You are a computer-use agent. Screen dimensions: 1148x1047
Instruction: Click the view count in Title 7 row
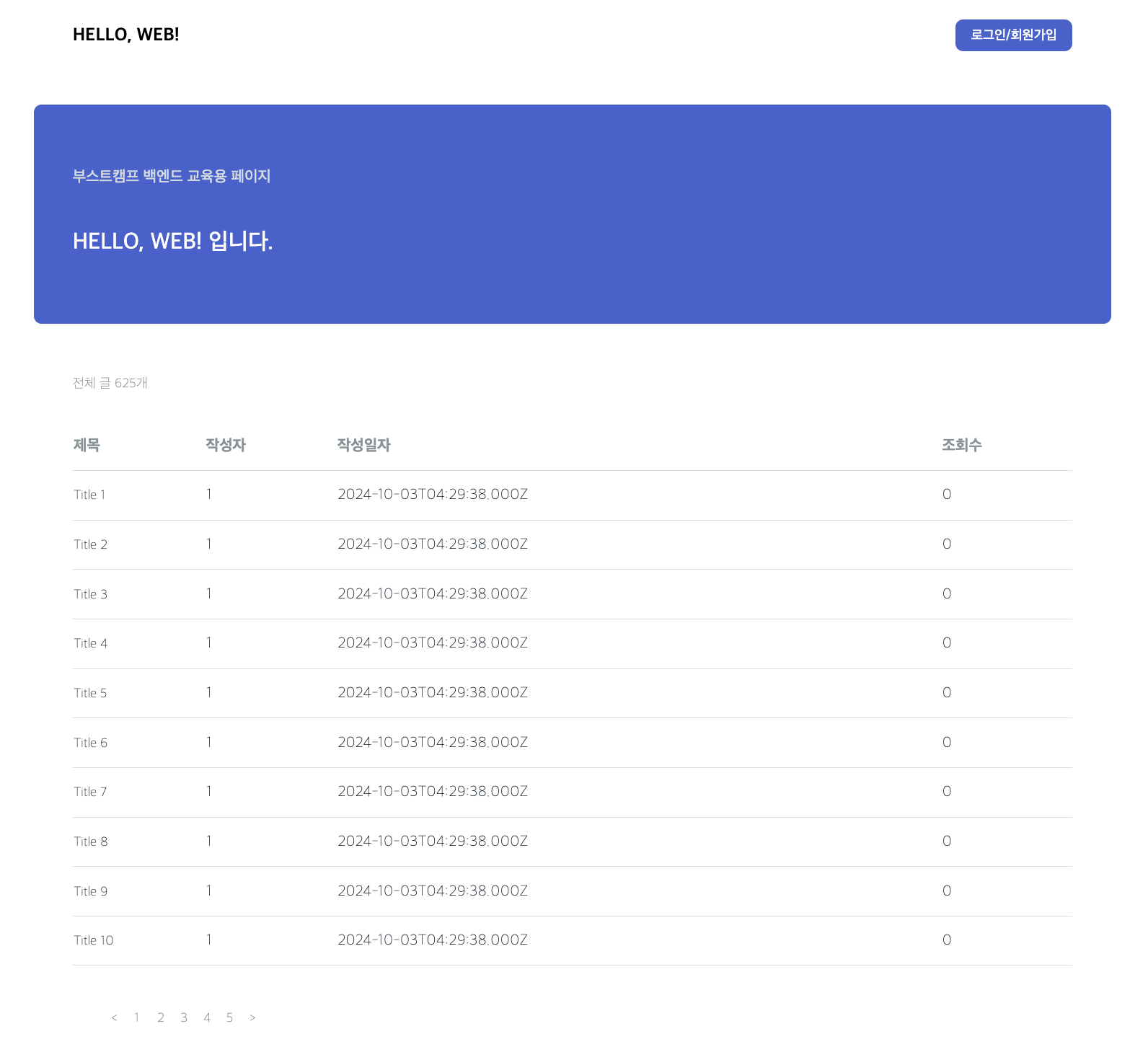tap(947, 791)
